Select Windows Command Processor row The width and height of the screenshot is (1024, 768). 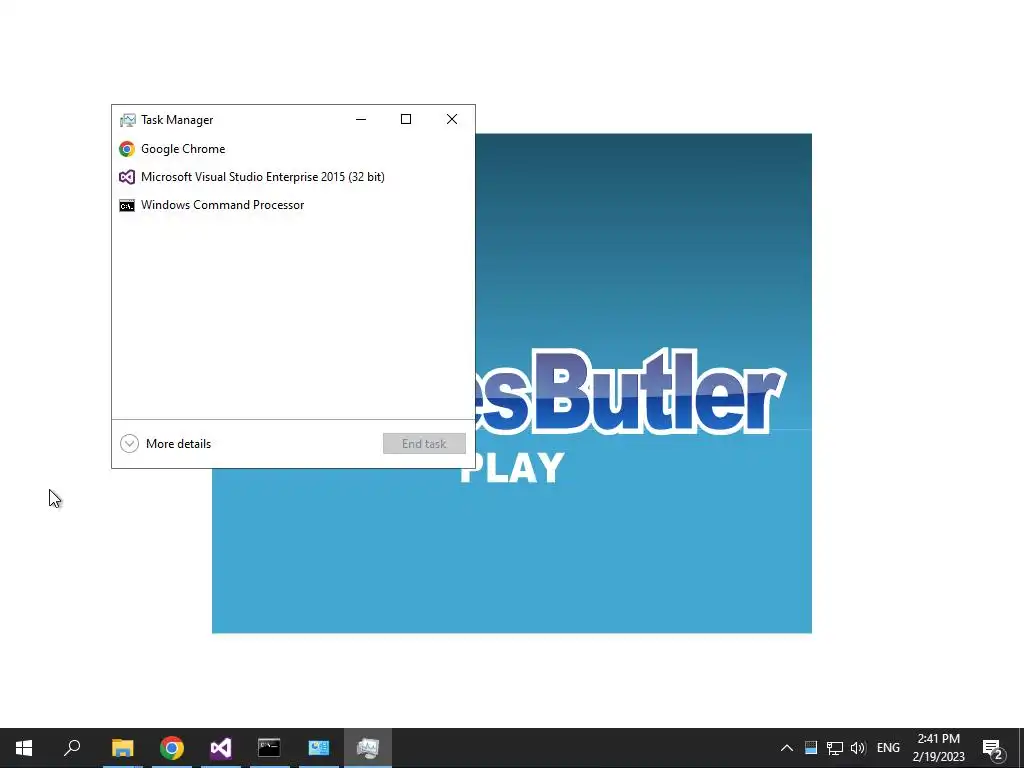coord(293,205)
